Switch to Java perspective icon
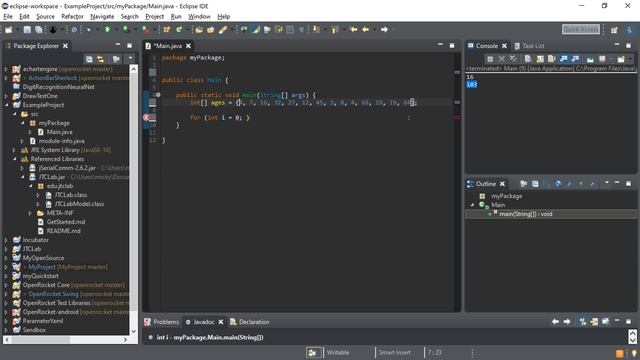Viewport: 640px width, 360px height. [629, 30]
